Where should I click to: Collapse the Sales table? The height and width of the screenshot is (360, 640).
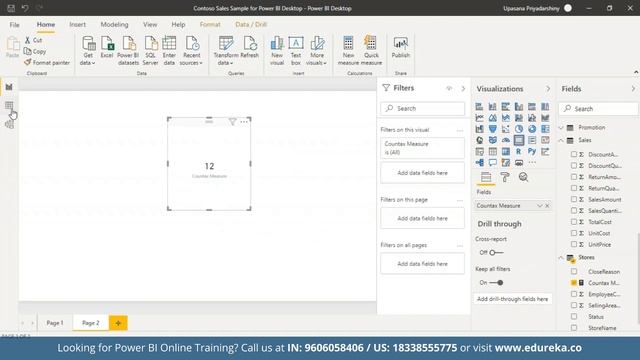tap(561, 140)
